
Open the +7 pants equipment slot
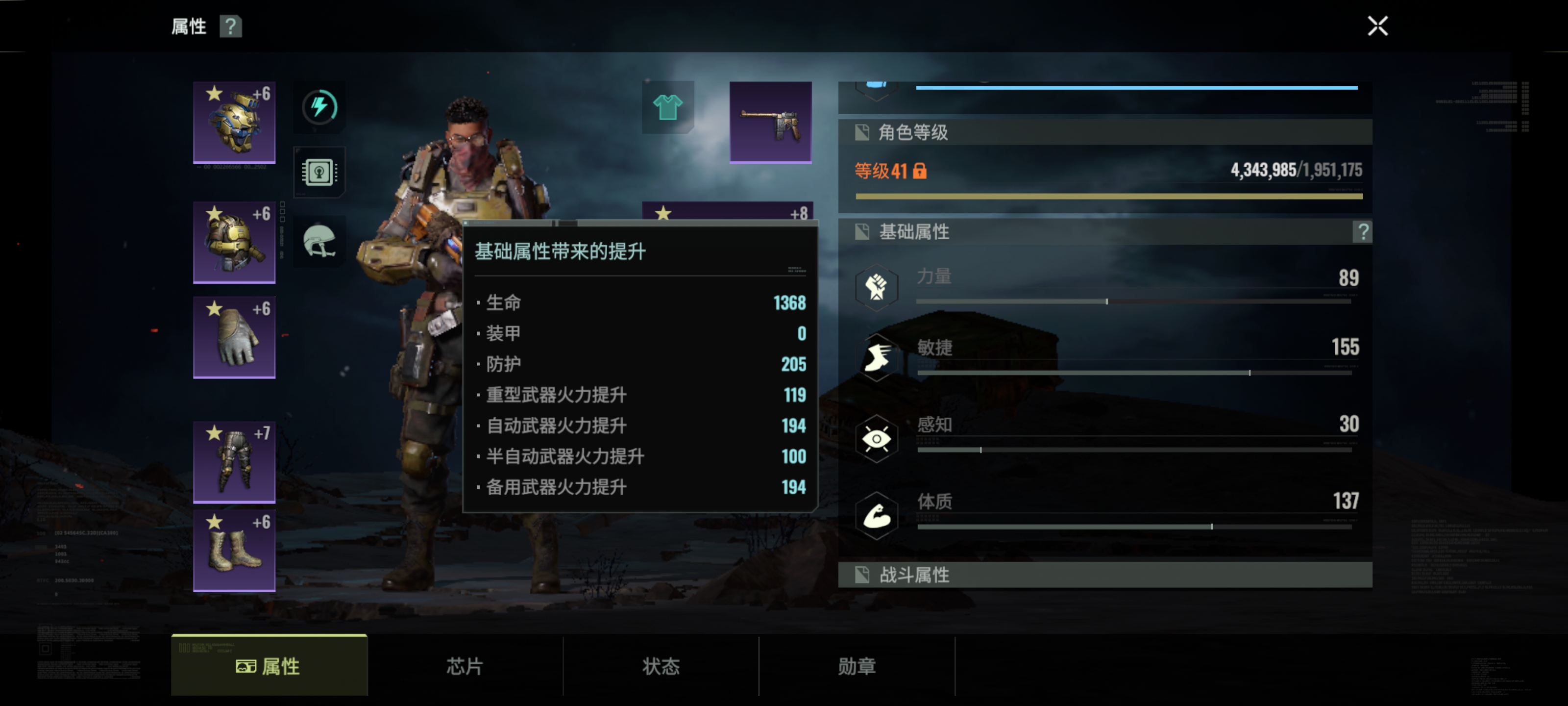click(234, 462)
